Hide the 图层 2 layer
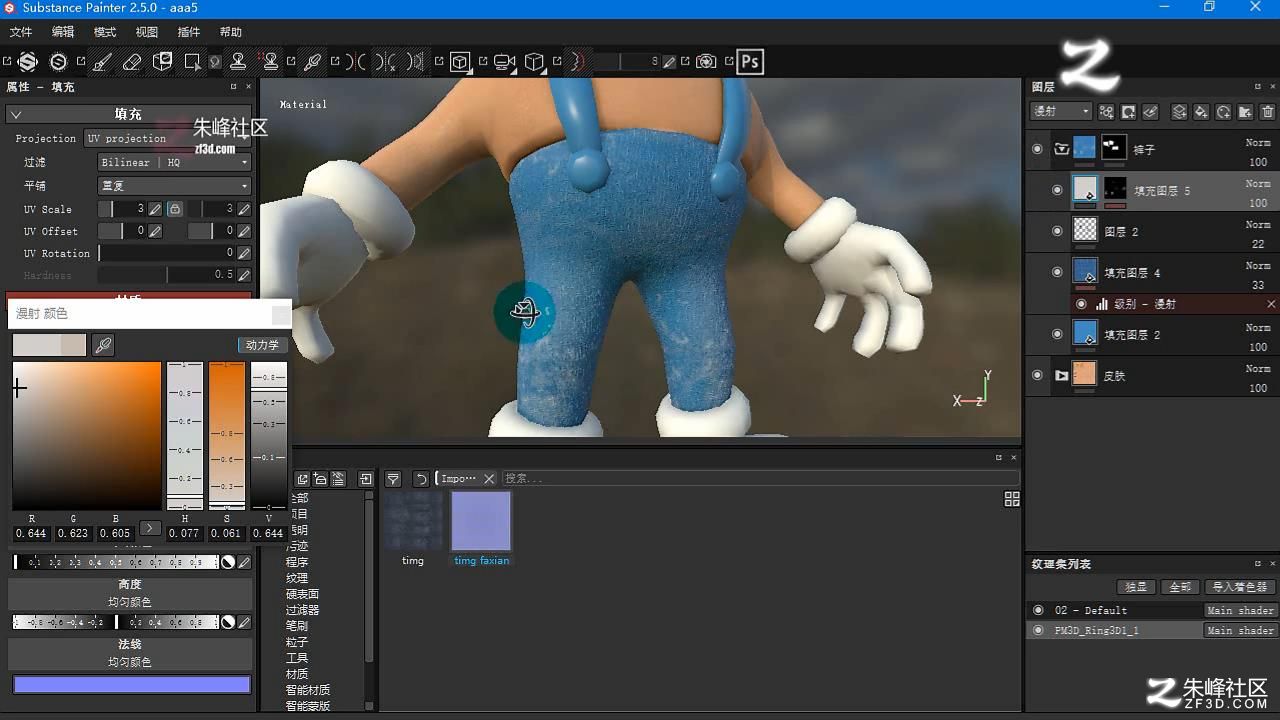 pos(1057,231)
